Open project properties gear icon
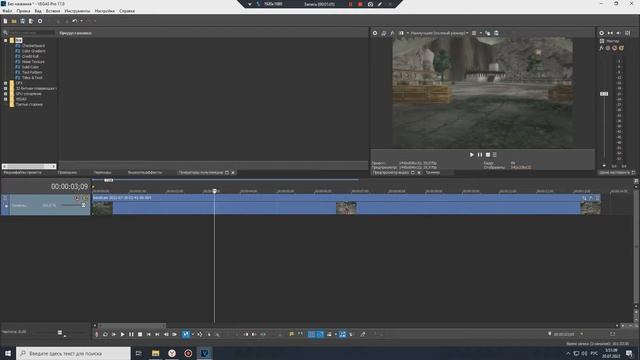 click(x=40, y=21)
